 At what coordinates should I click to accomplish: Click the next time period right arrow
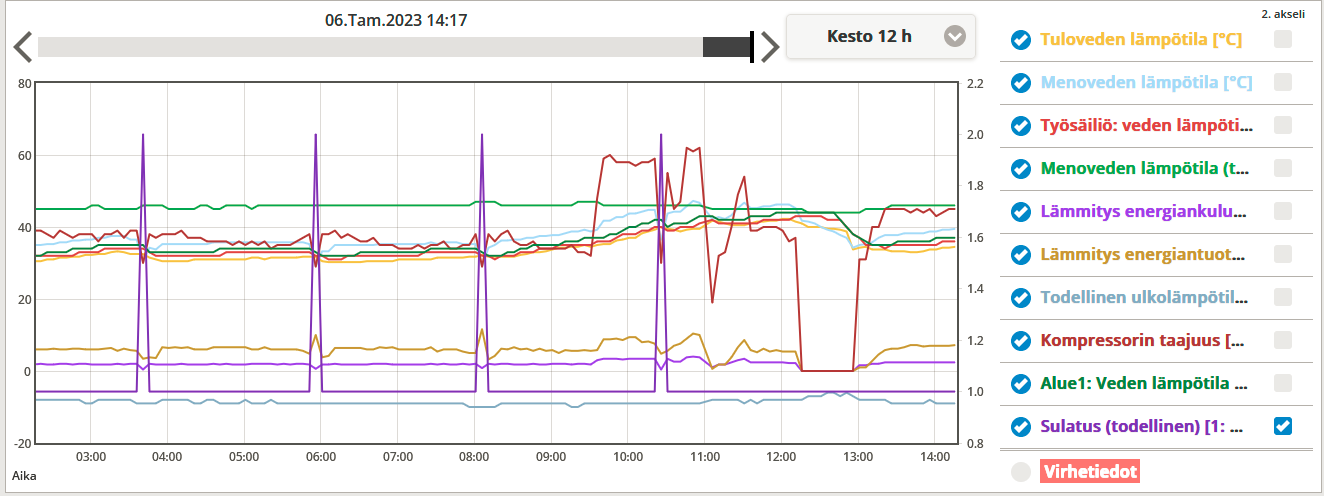(x=769, y=47)
